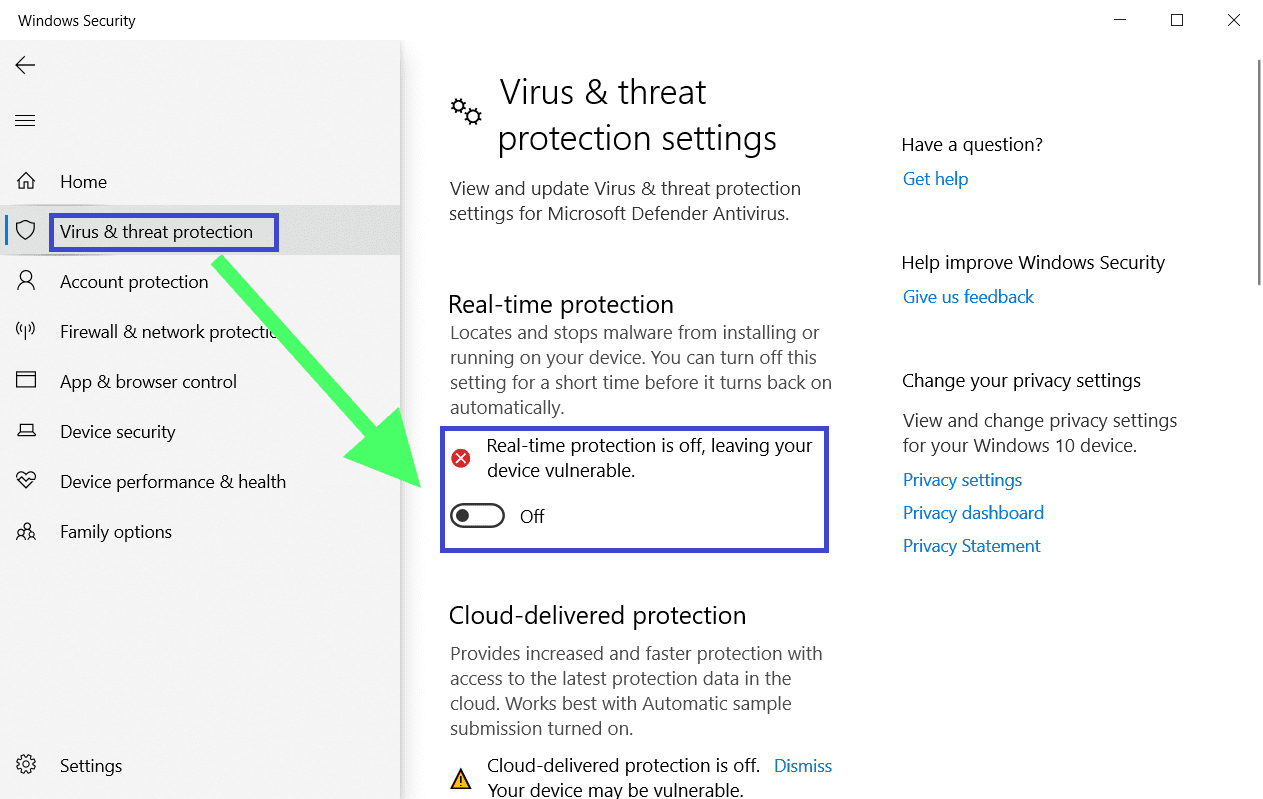Click the Get help link
This screenshot has width=1263, height=799.
935,179
